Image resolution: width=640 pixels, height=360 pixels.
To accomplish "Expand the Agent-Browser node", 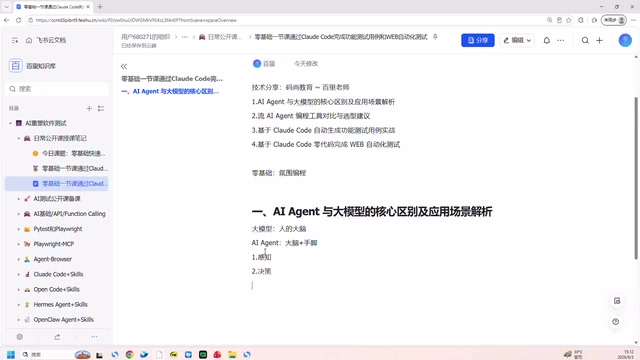I will [18, 259].
